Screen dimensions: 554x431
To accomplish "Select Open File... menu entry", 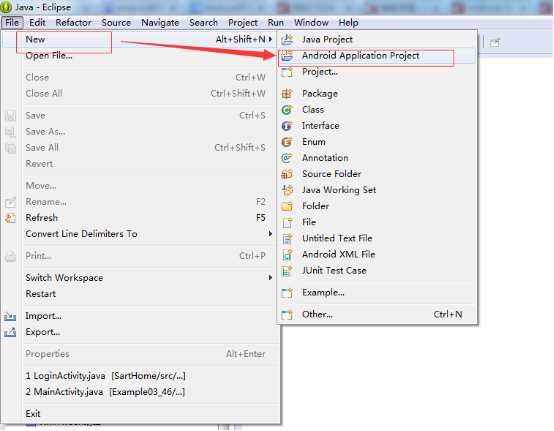I will pos(140,55).
